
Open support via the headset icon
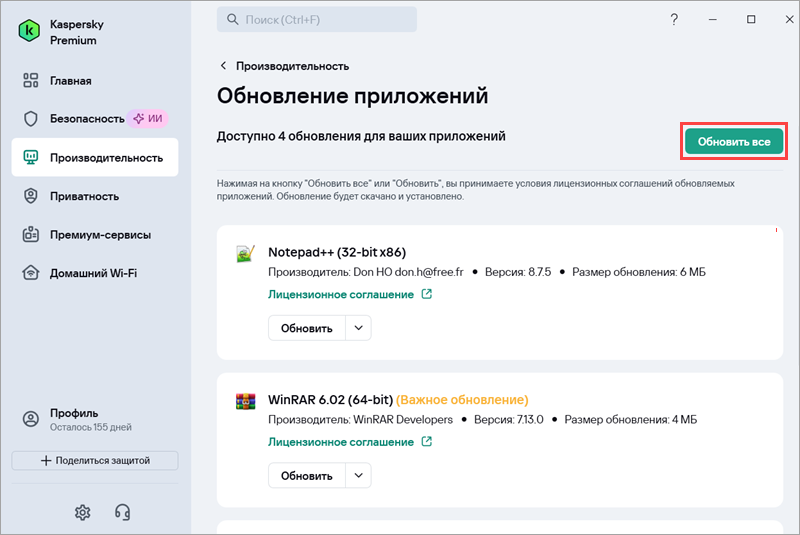122,512
